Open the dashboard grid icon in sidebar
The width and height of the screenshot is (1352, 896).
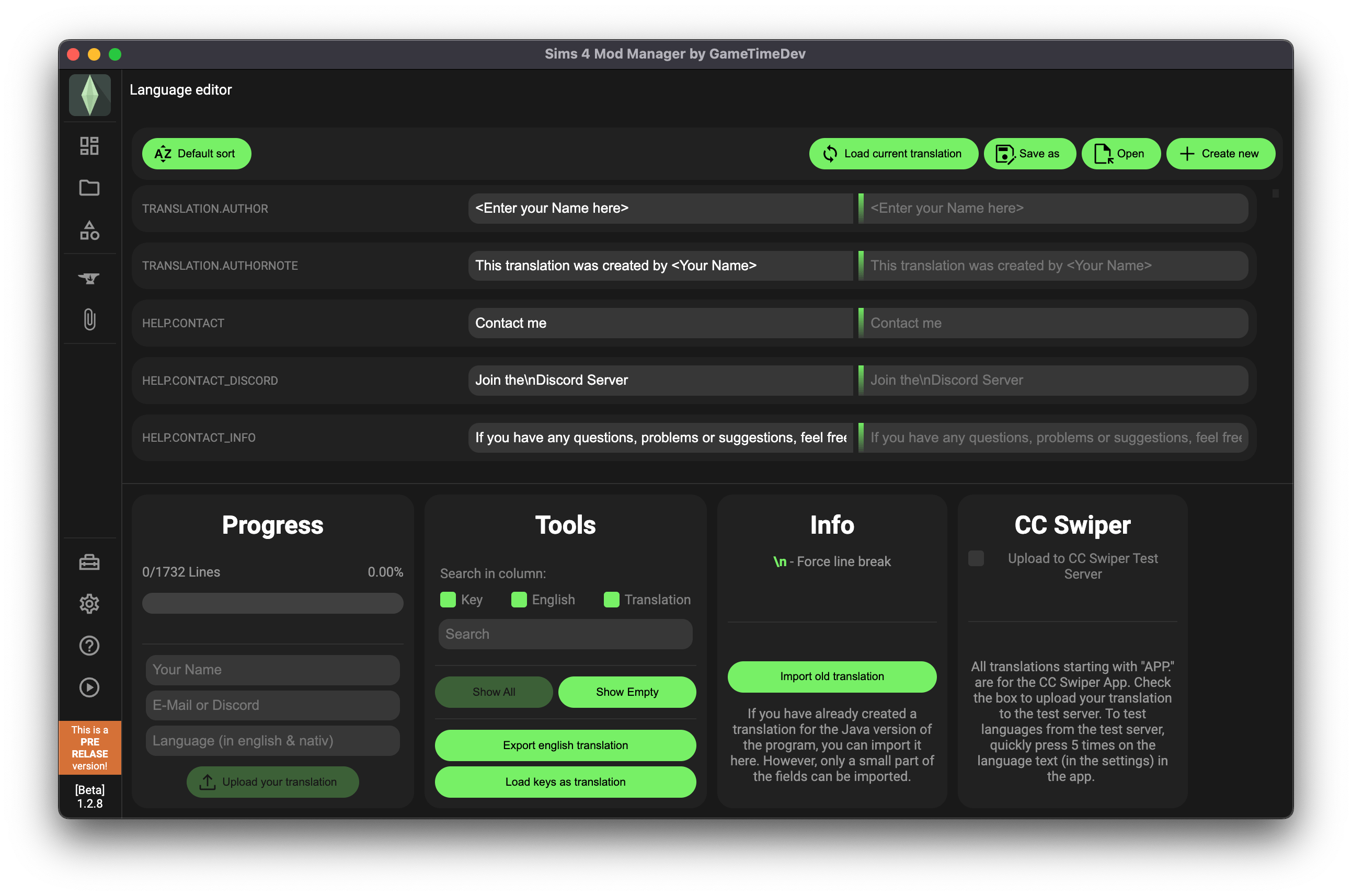pyautogui.click(x=89, y=146)
